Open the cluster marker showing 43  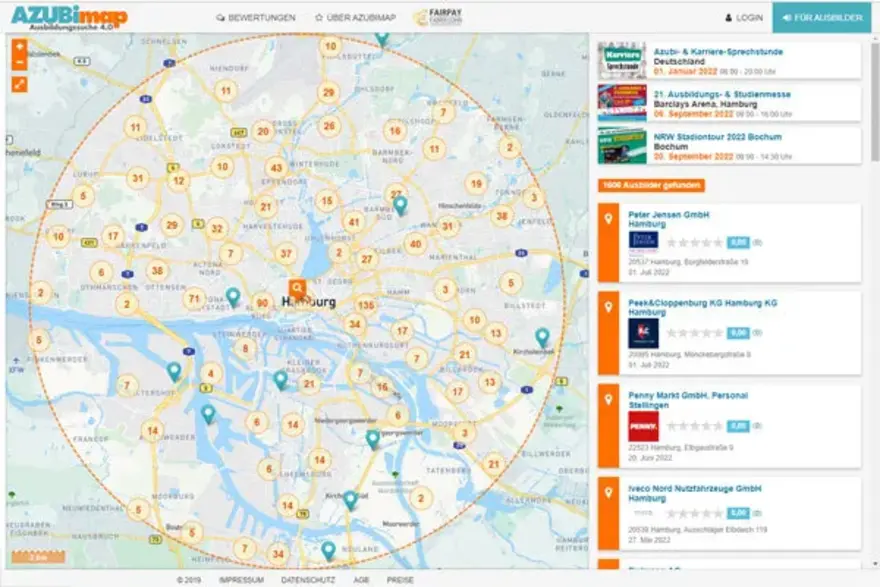276,168
